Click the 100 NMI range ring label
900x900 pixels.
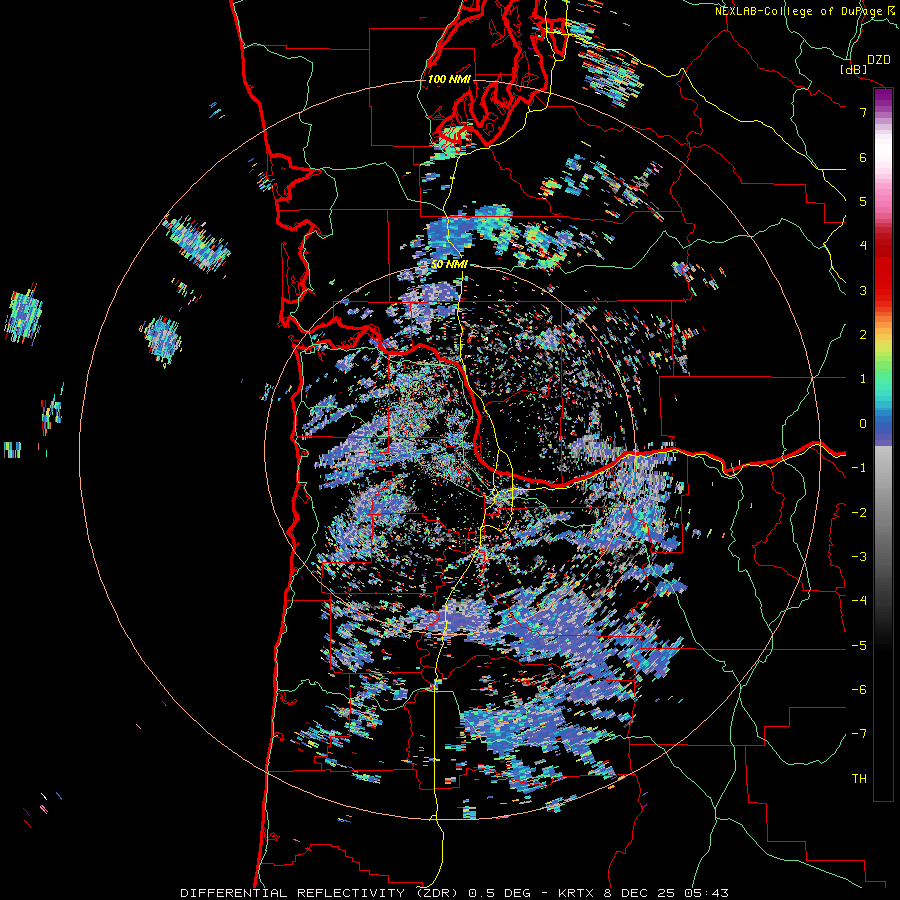point(448,79)
